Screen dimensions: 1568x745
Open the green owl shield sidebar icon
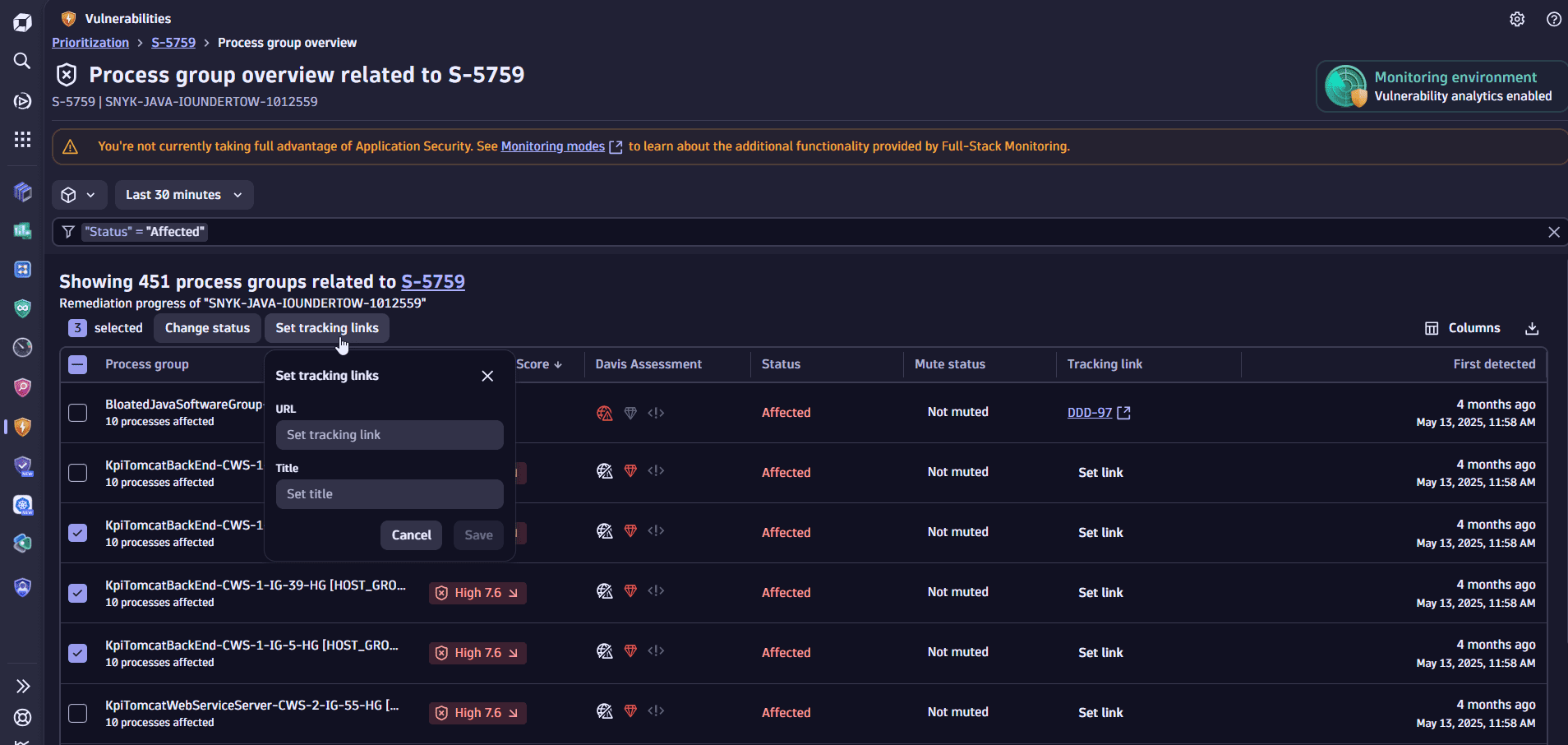point(22,308)
